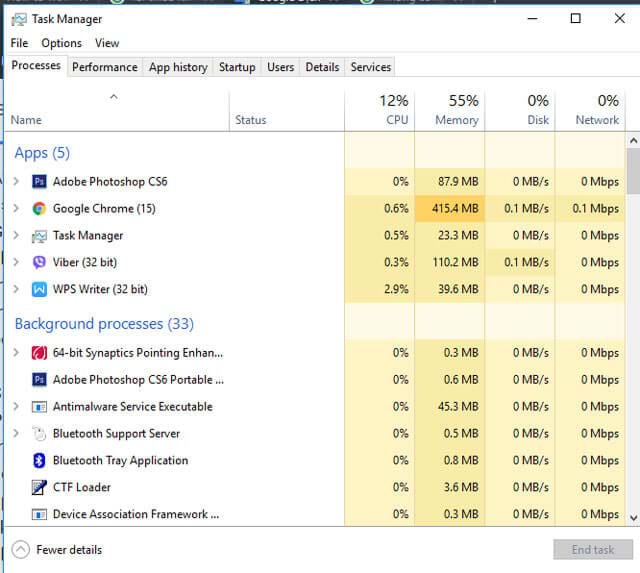The width and height of the screenshot is (640, 573).
Task: Click the Adobe Photoshop CS6 app icon
Action: (39, 182)
